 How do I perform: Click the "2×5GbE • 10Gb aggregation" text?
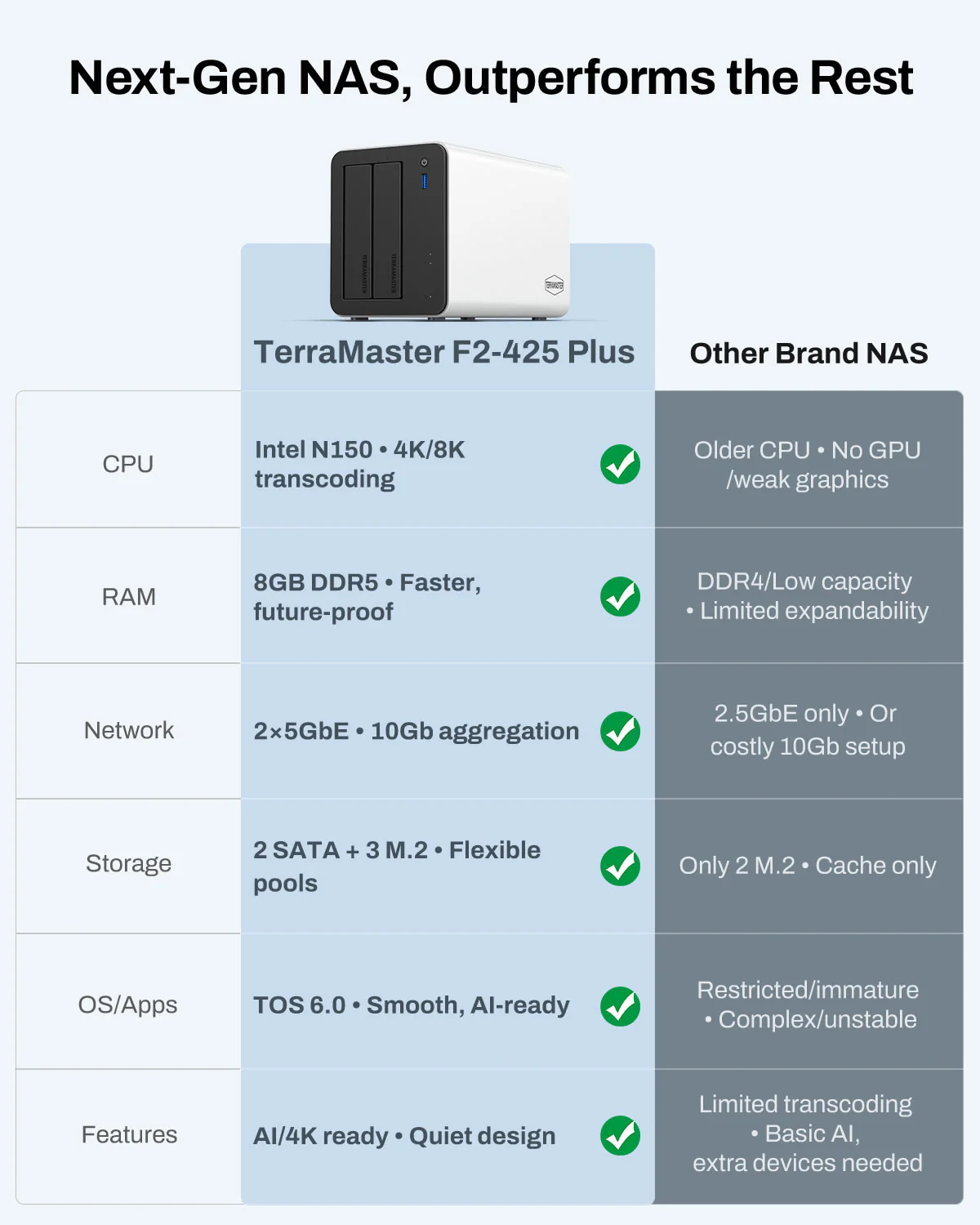click(x=416, y=731)
